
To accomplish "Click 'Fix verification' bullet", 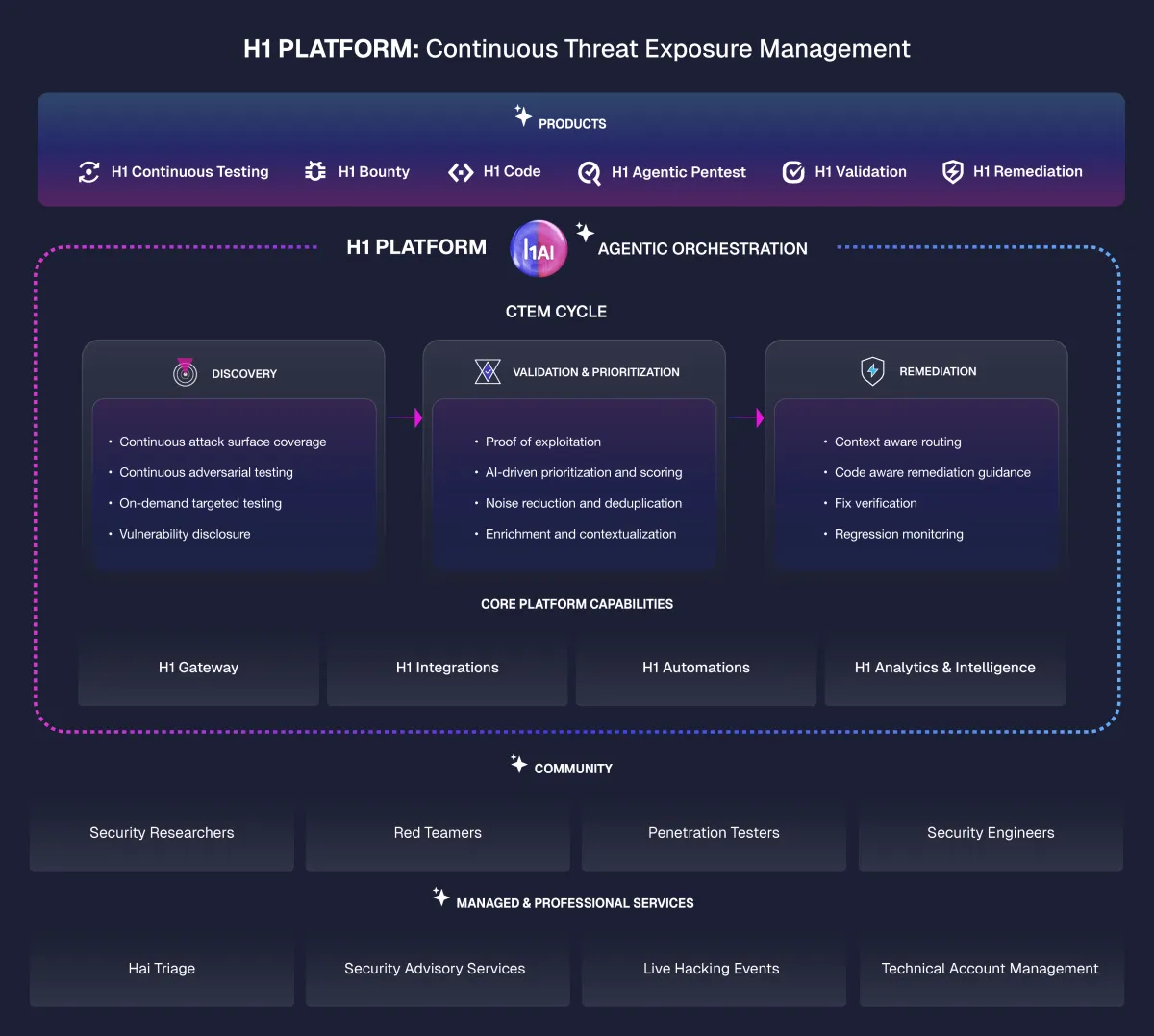I will (x=876, y=503).
